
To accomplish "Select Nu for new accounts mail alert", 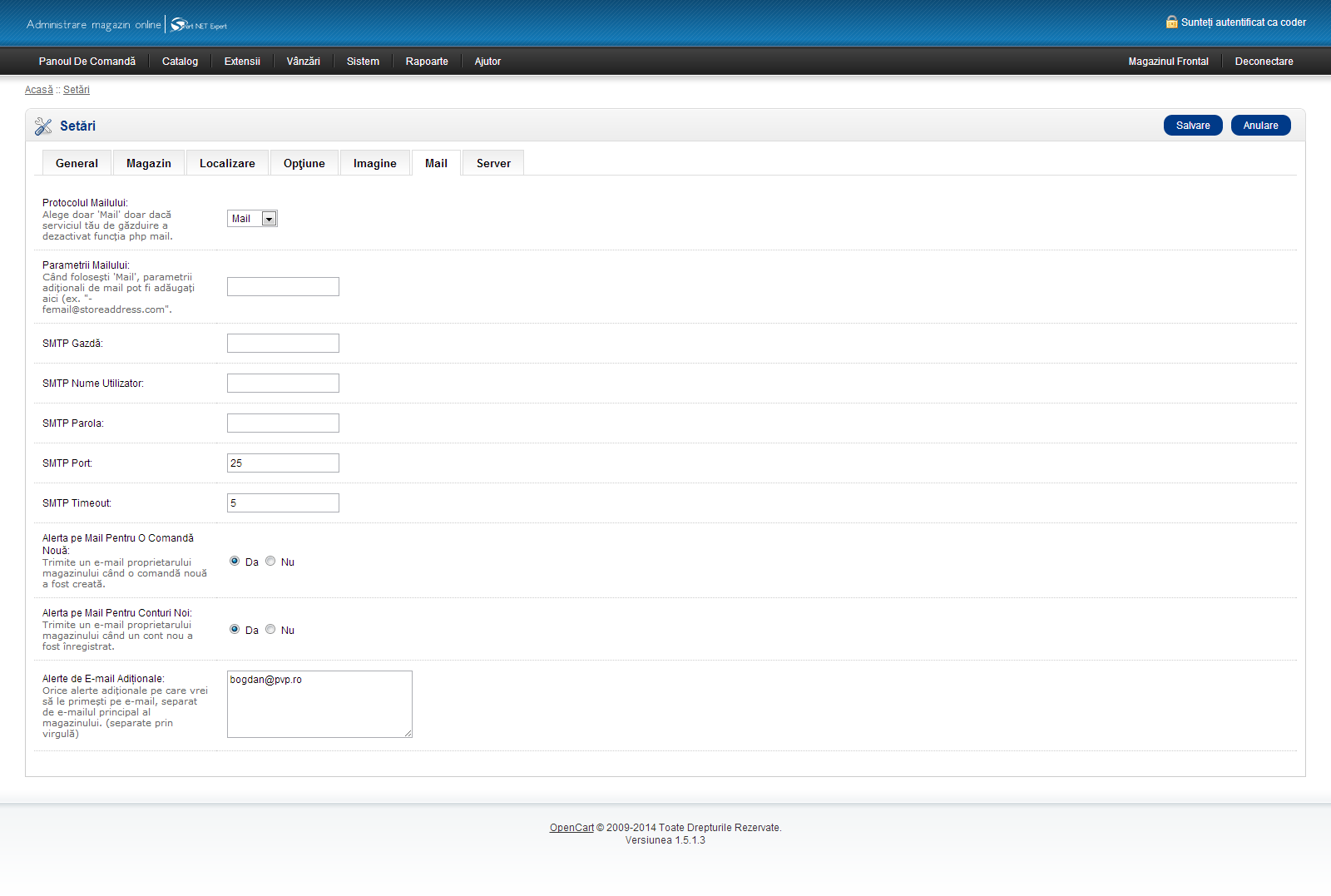I will point(270,630).
